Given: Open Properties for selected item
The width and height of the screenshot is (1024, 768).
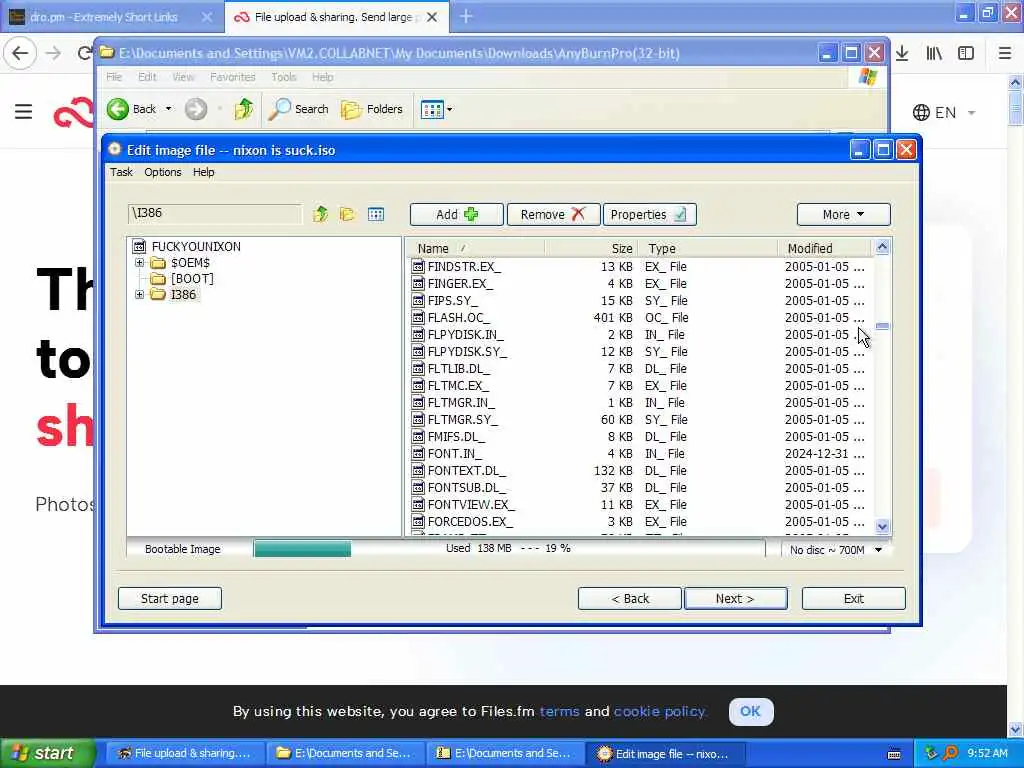Looking at the screenshot, I should pos(649,214).
